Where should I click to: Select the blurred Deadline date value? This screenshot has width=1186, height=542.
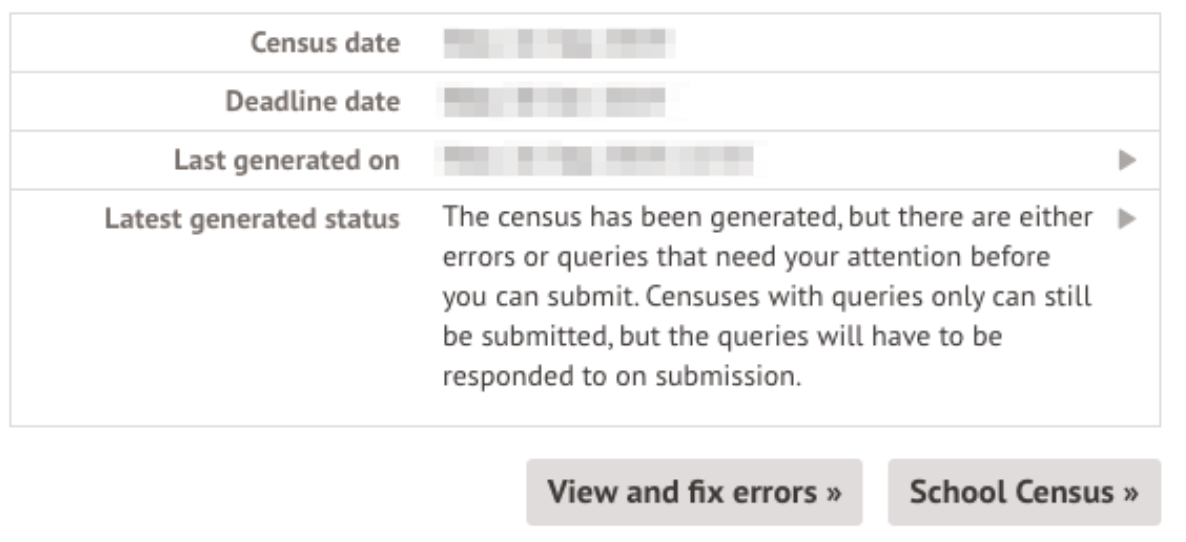click(553, 102)
